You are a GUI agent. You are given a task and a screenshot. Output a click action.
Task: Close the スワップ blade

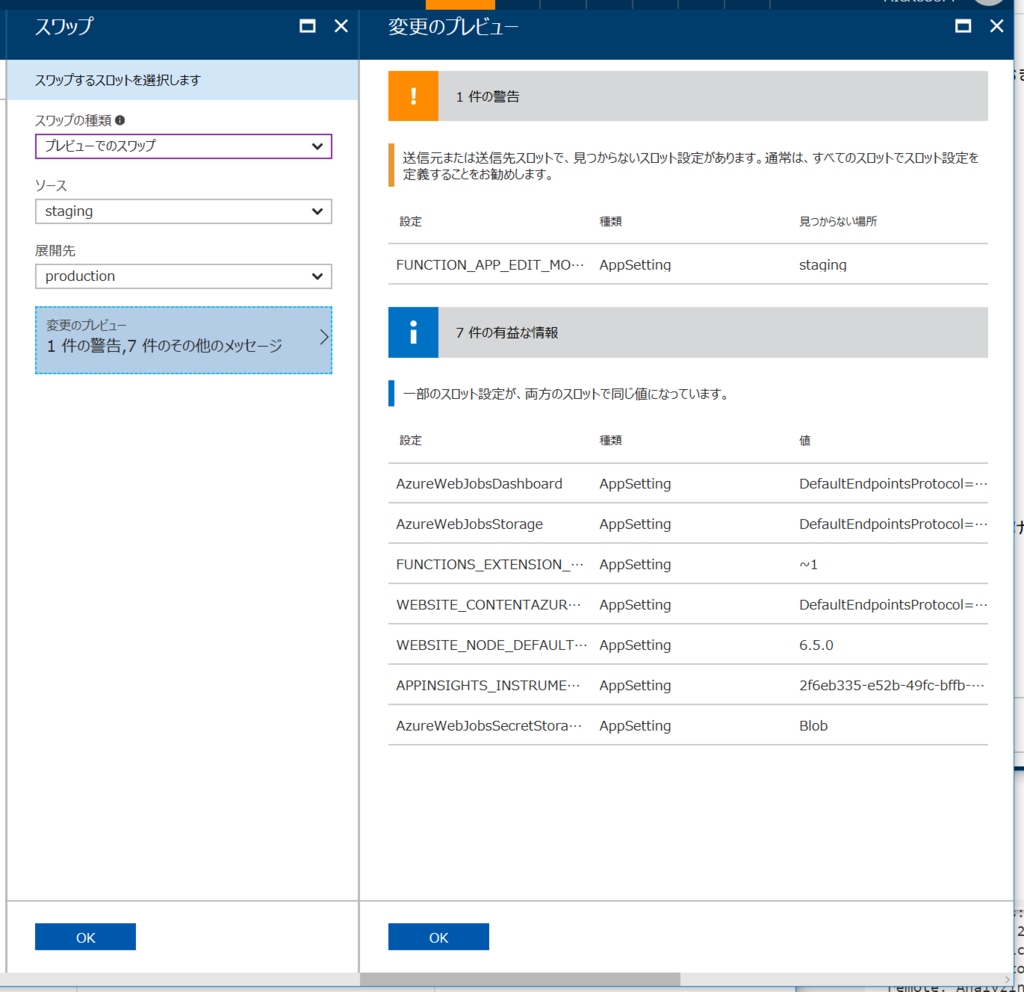(x=341, y=26)
